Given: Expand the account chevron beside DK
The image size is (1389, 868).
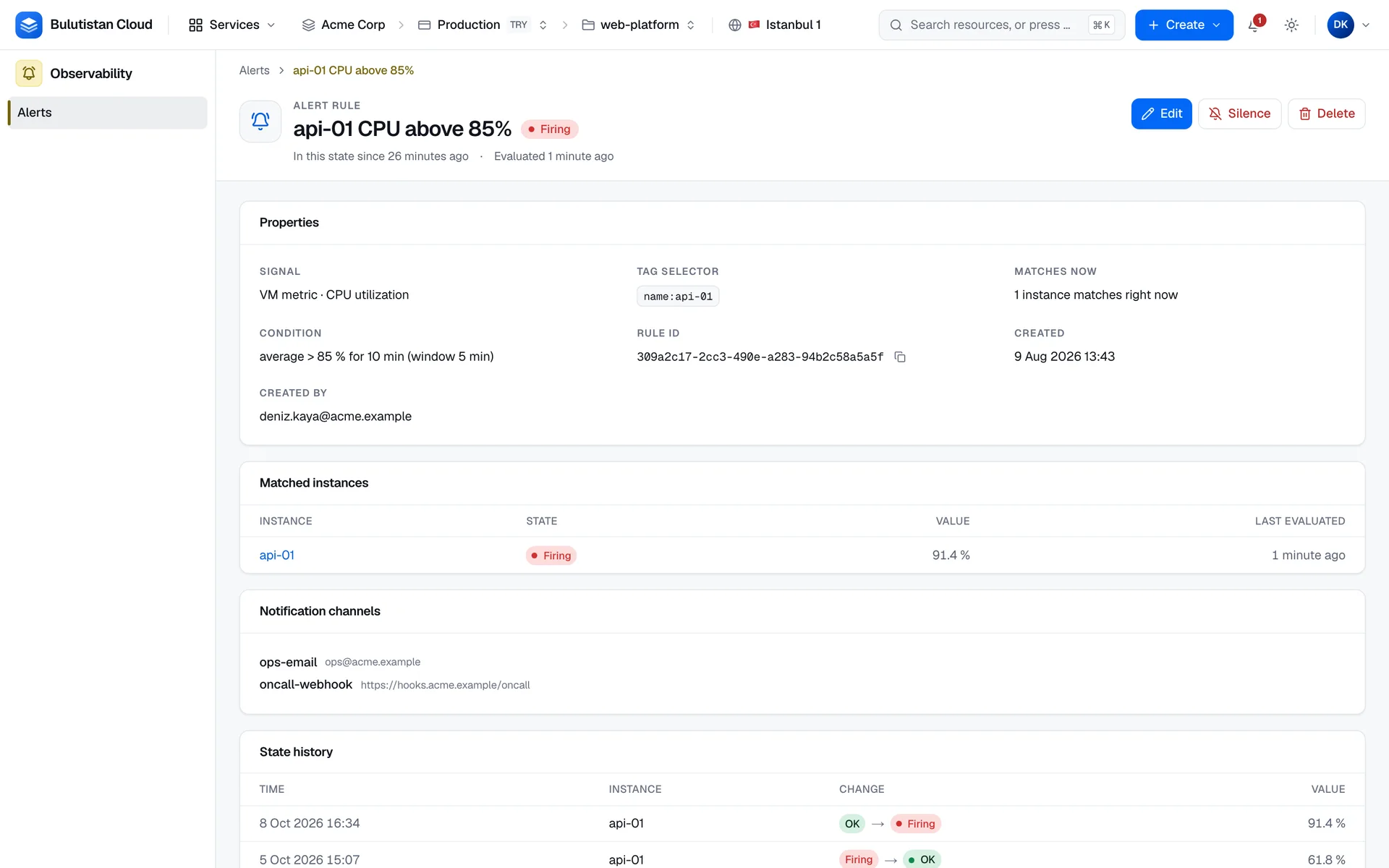Looking at the screenshot, I should (x=1366, y=25).
